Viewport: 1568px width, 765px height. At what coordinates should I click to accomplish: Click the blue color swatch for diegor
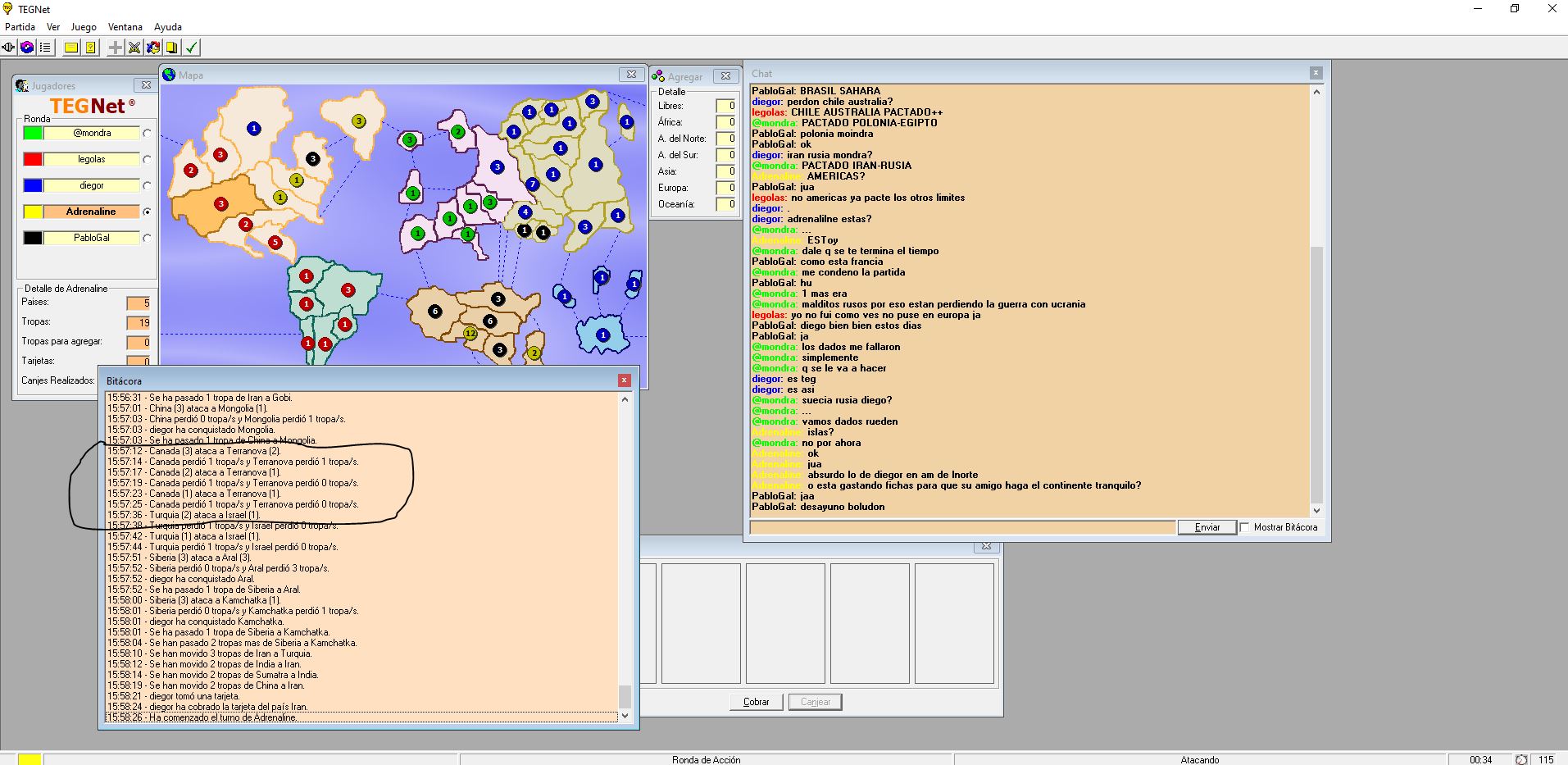[33, 185]
